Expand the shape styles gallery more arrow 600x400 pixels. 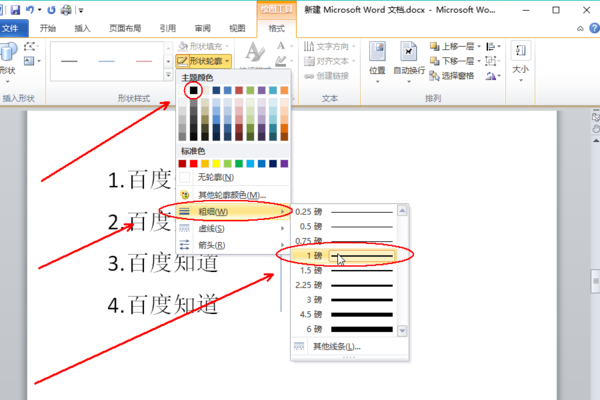[x=168, y=75]
